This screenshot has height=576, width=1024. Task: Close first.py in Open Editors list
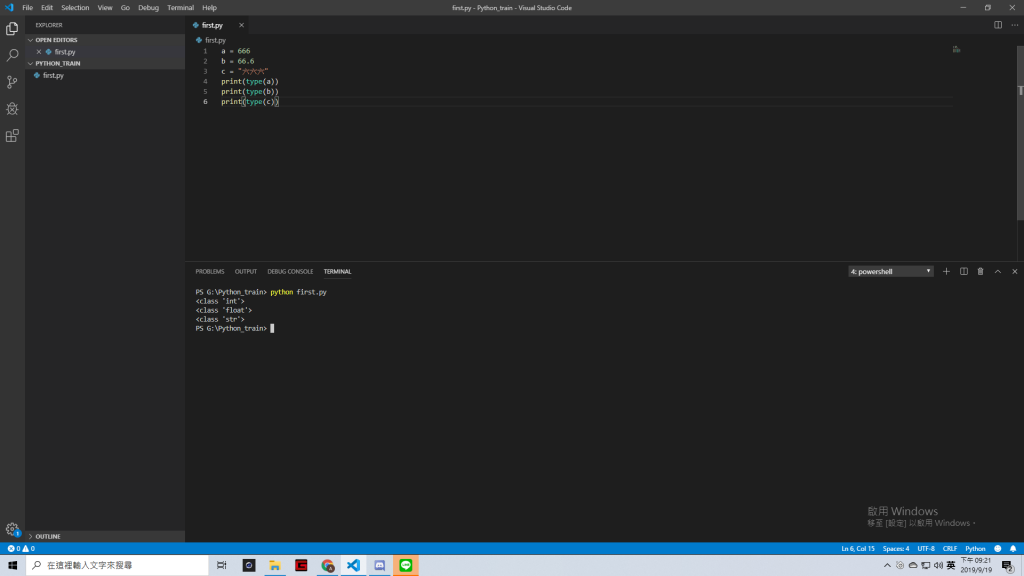[39, 52]
